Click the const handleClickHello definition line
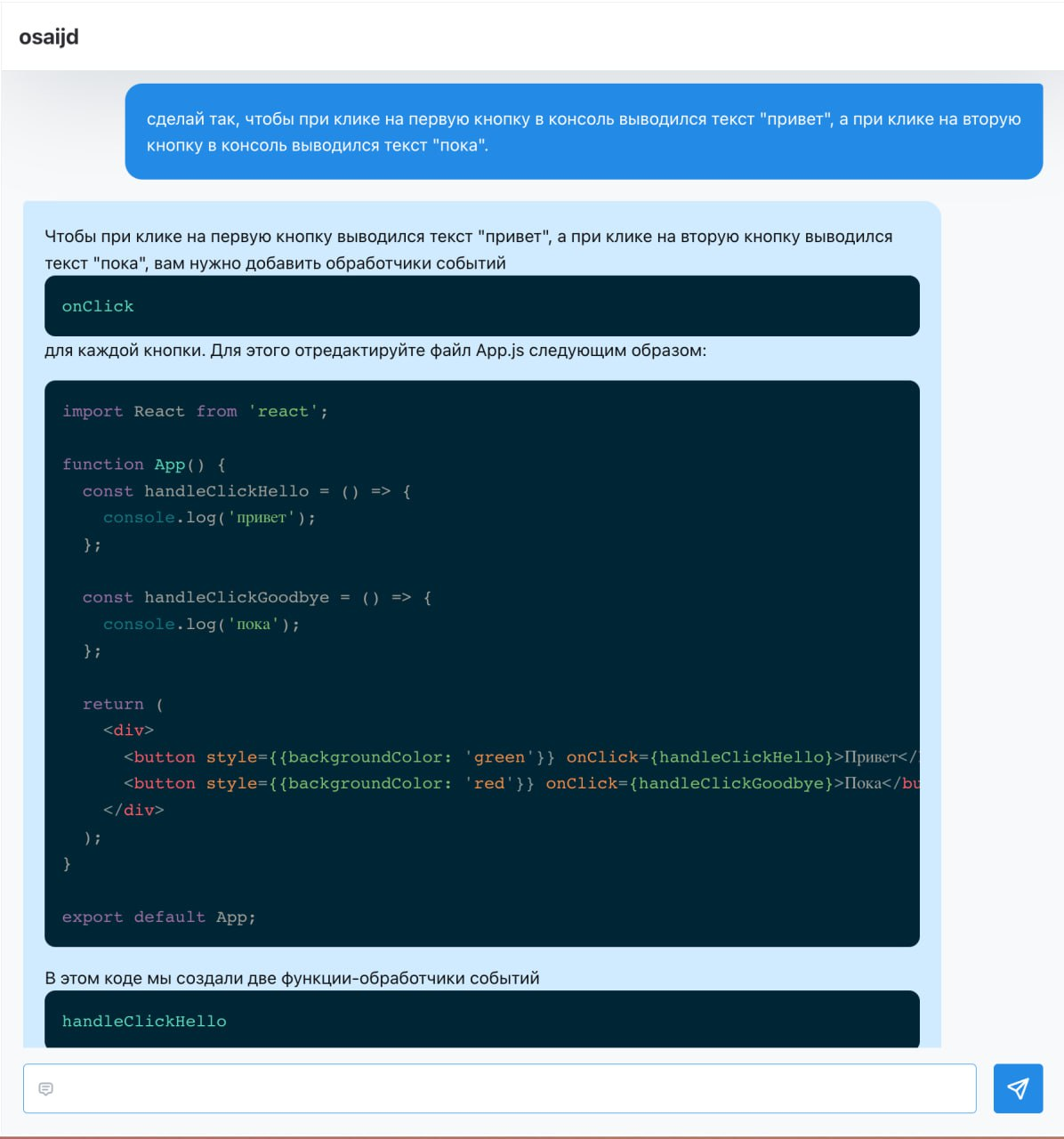The image size is (1064, 1139). (x=246, y=491)
